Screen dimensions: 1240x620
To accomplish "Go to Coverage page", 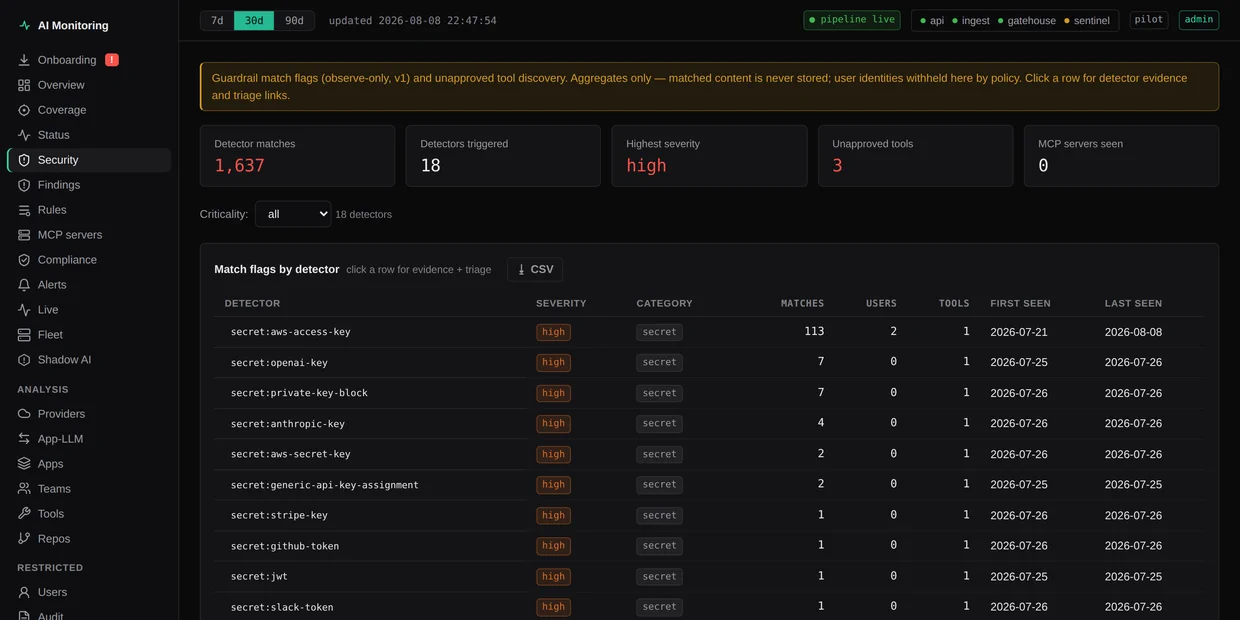I will 89,110.
